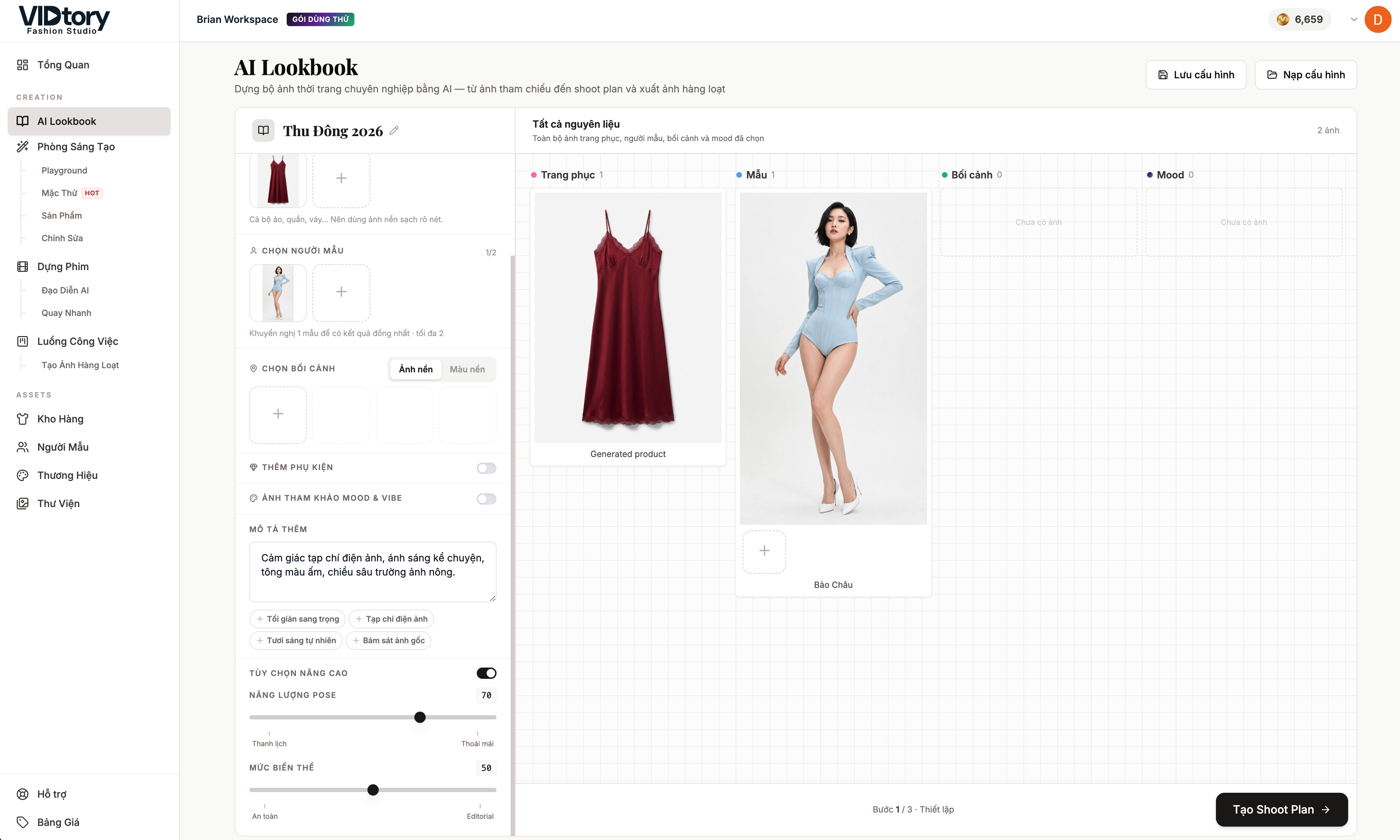Click the Thư Viện gallery icon
Screen dimensions: 1400x840
click(x=23, y=504)
